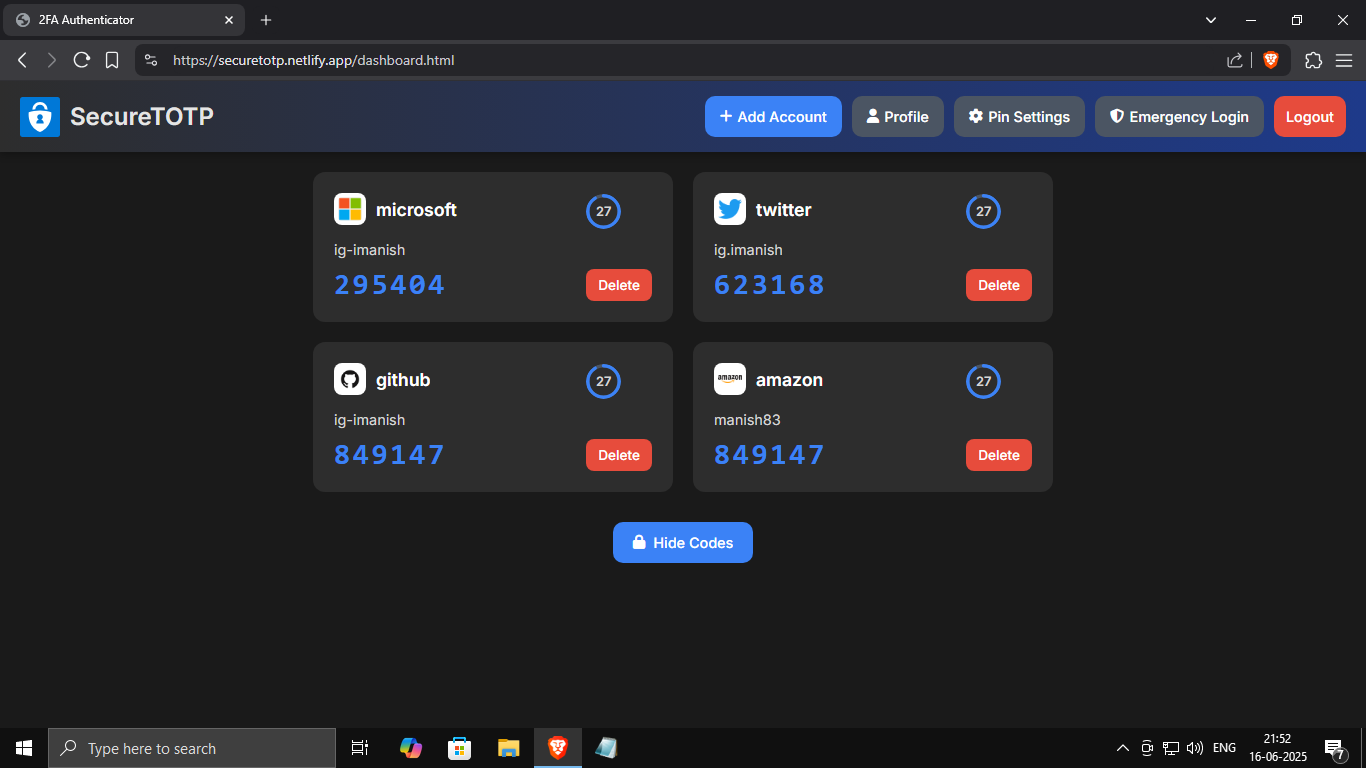Click the share icon in address bar
The width and height of the screenshot is (1366, 768).
coord(1235,60)
